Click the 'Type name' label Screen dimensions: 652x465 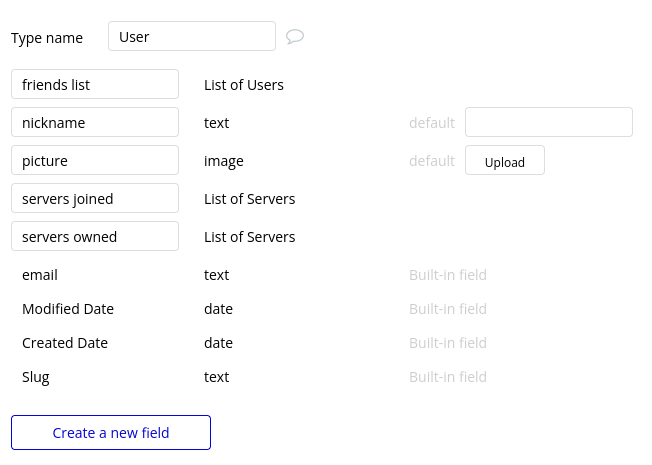[47, 38]
